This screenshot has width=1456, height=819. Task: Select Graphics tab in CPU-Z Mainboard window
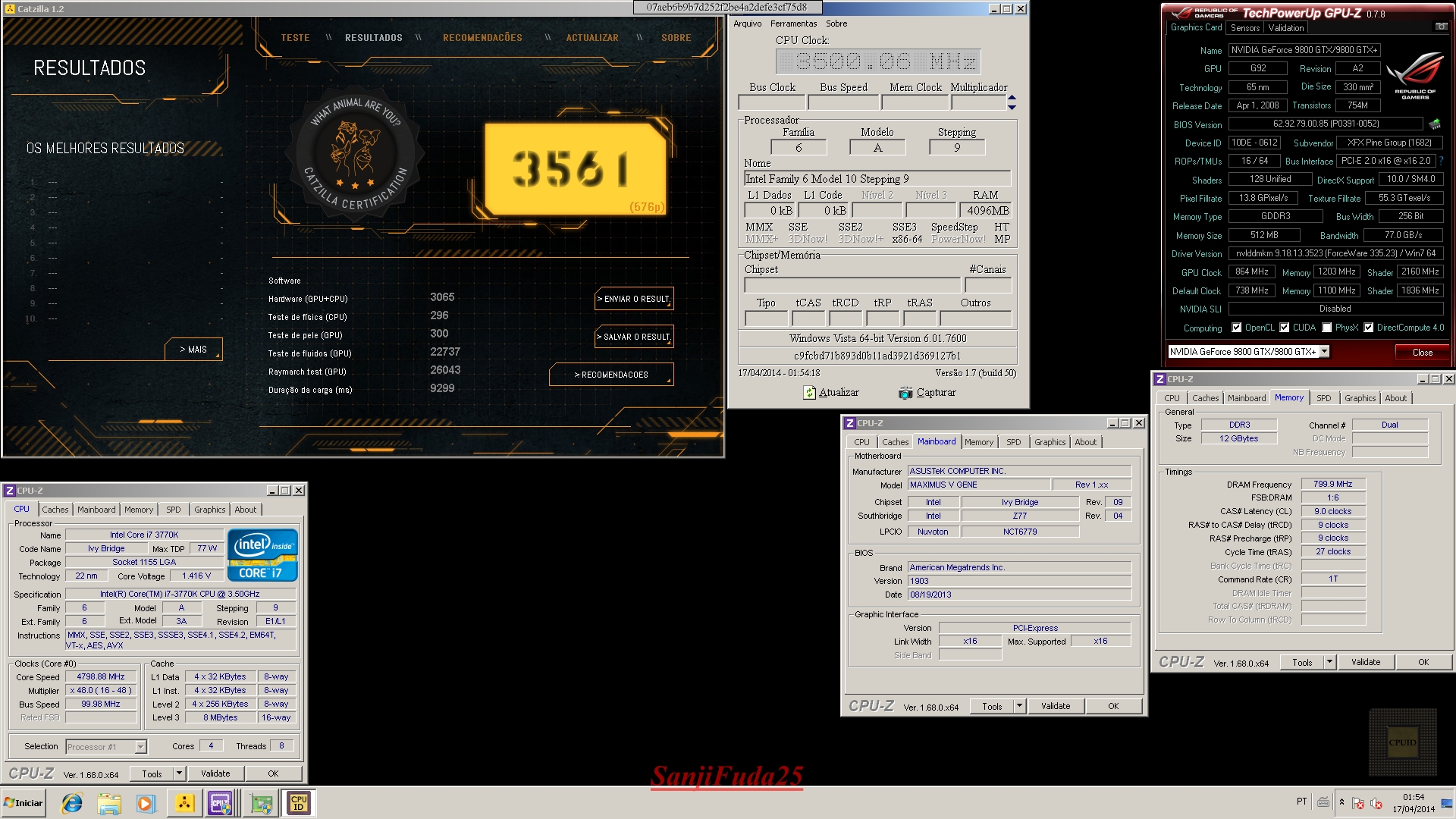tap(1050, 442)
